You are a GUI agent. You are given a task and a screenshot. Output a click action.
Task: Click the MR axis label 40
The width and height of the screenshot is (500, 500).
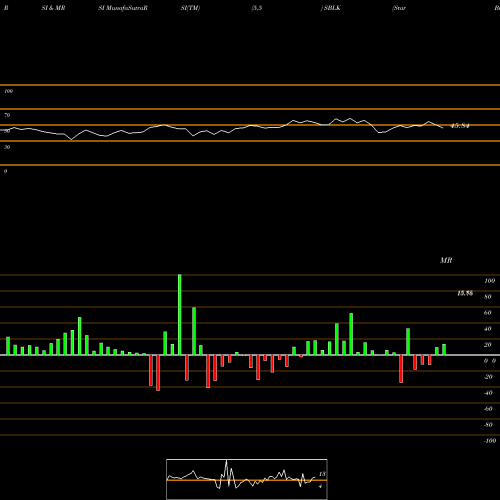[x=488, y=329]
